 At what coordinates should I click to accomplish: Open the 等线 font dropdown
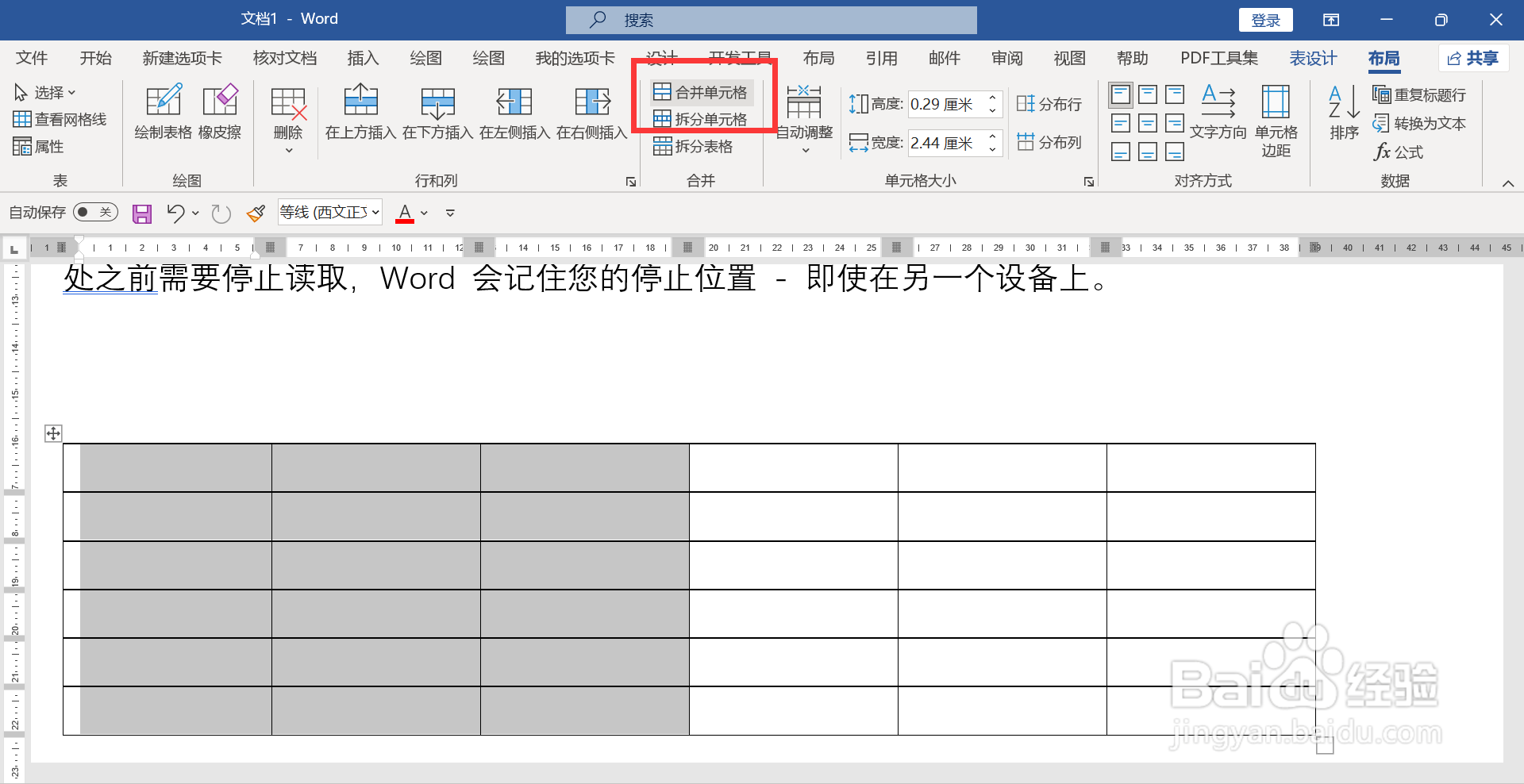pos(375,212)
